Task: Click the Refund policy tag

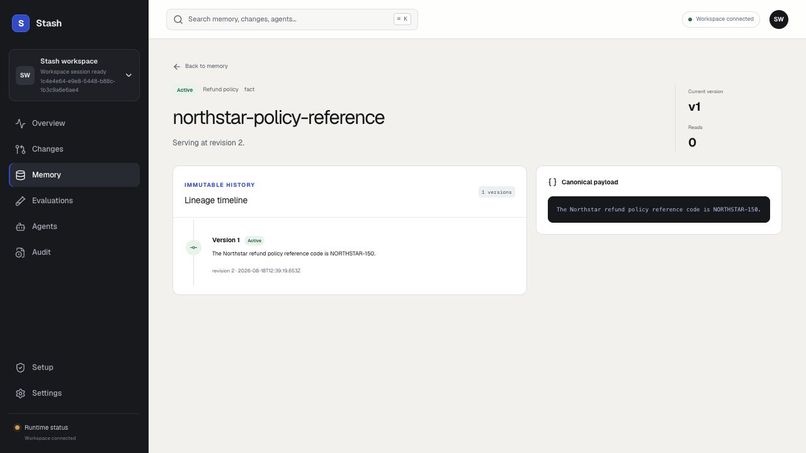Action: click(x=221, y=89)
